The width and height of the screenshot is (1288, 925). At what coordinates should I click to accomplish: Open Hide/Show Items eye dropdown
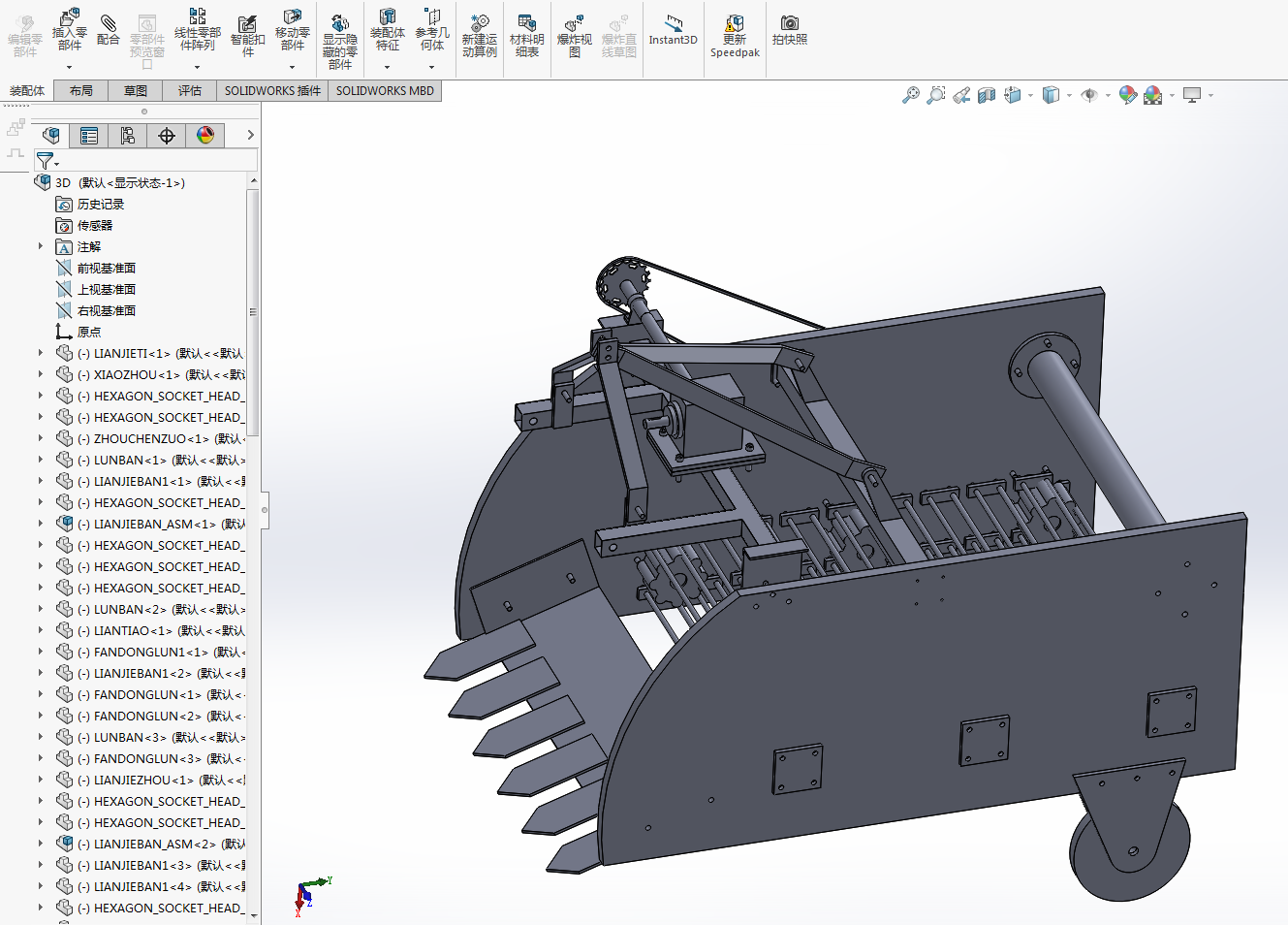1108,95
